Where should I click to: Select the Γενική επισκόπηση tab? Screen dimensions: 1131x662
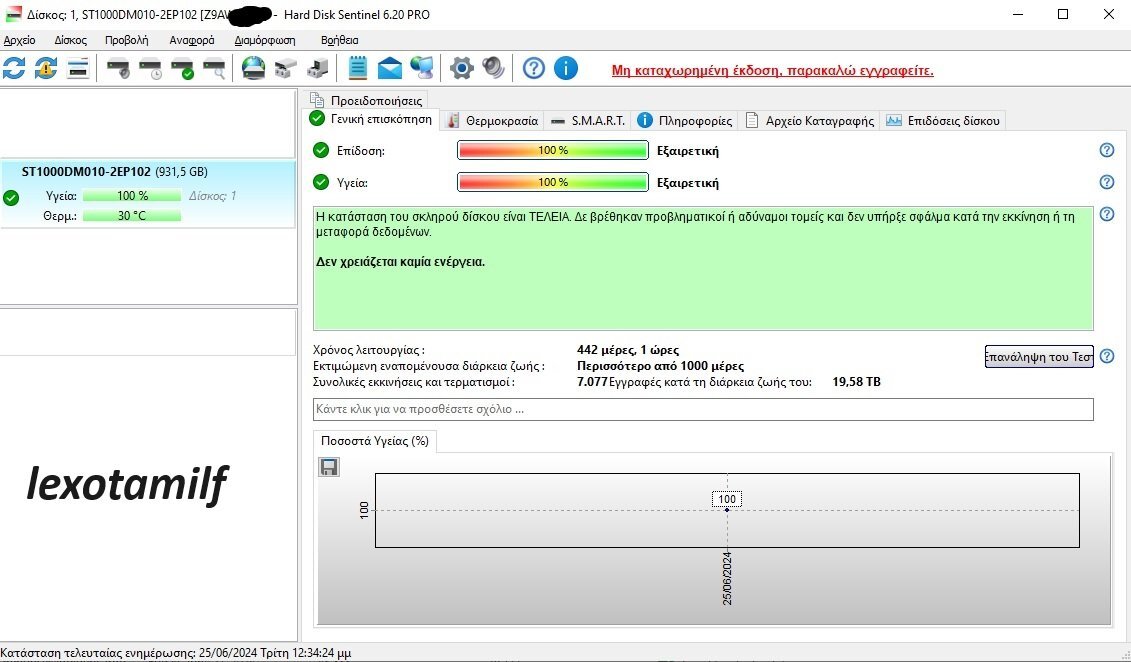(372, 119)
